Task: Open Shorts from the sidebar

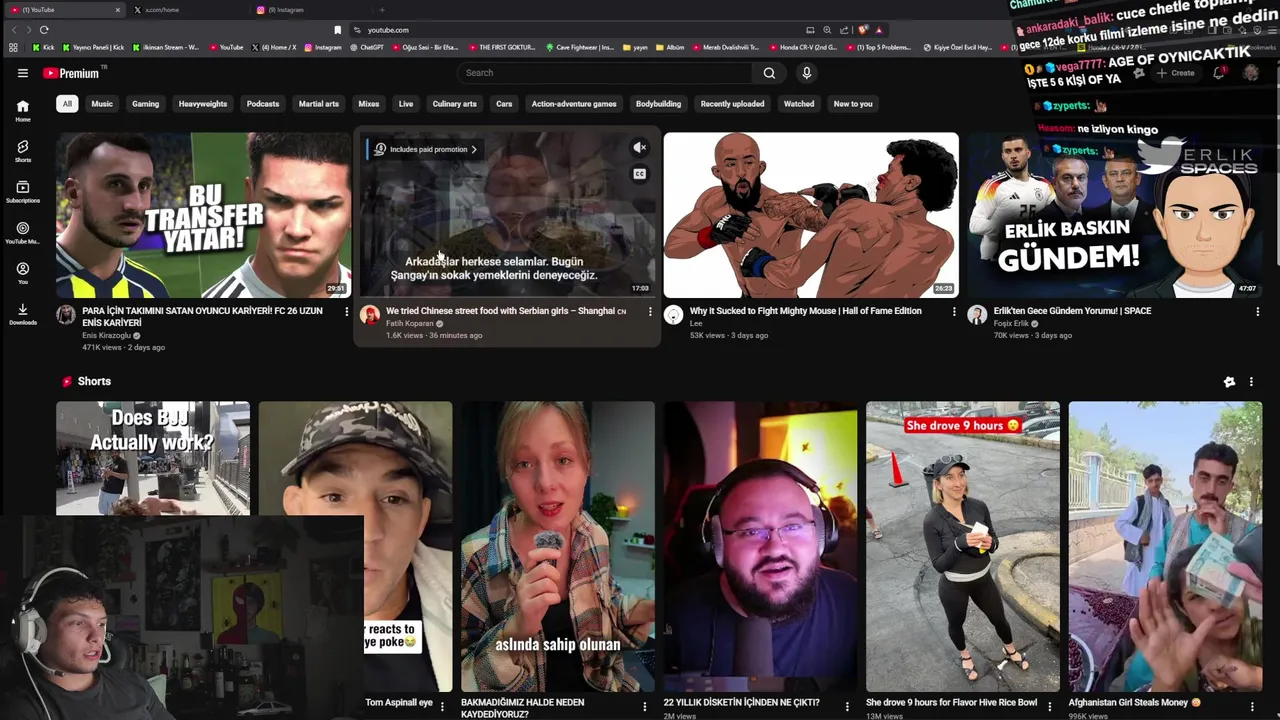Action: pyautogui.click(x=22, y=151)
